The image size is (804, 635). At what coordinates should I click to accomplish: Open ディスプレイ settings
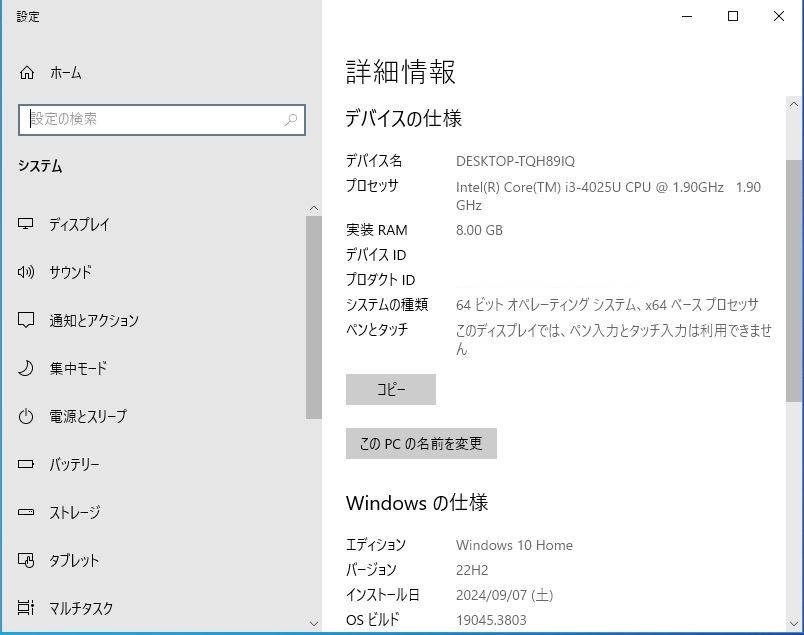tap(79, 224)
